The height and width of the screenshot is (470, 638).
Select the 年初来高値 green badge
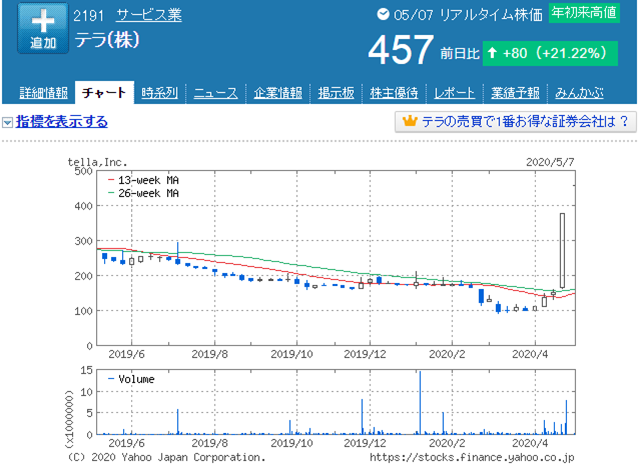584,13
